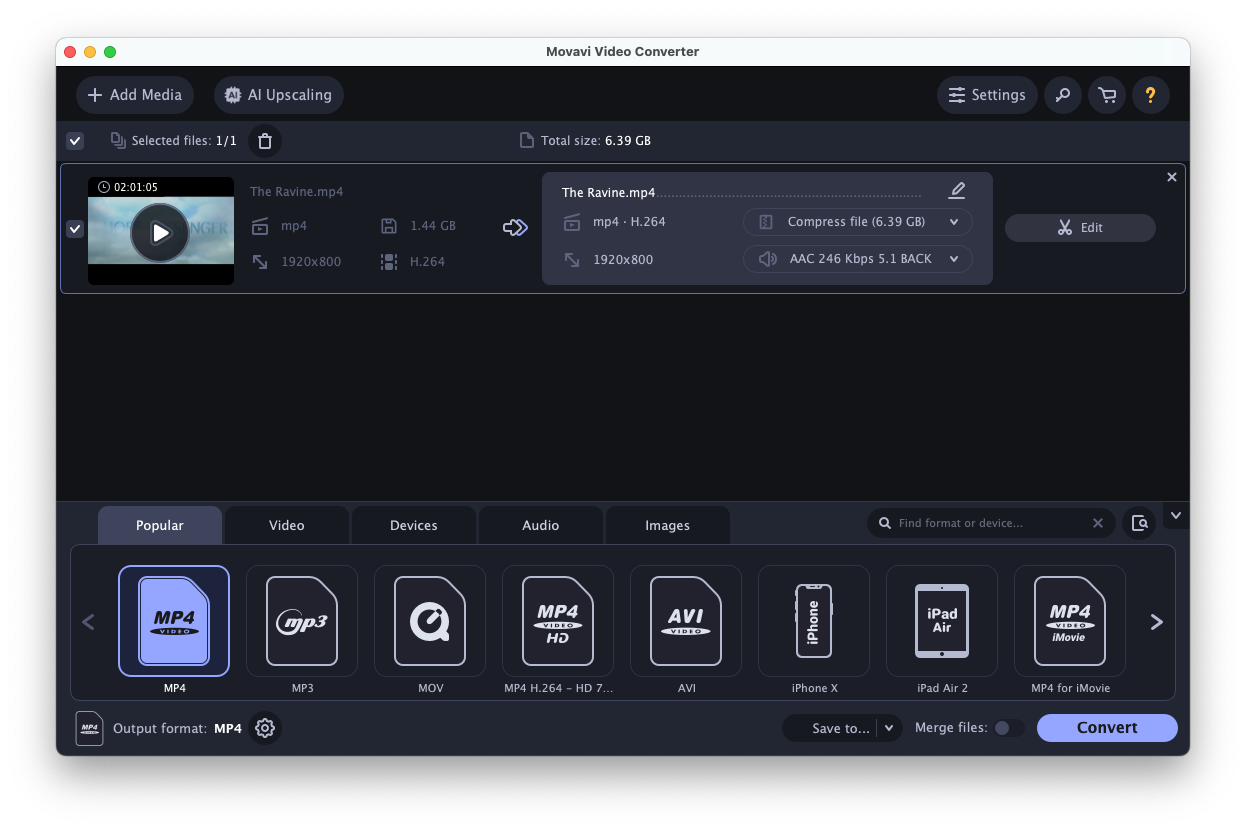Toggle the select all files checkbox

[x=75, y=141]
